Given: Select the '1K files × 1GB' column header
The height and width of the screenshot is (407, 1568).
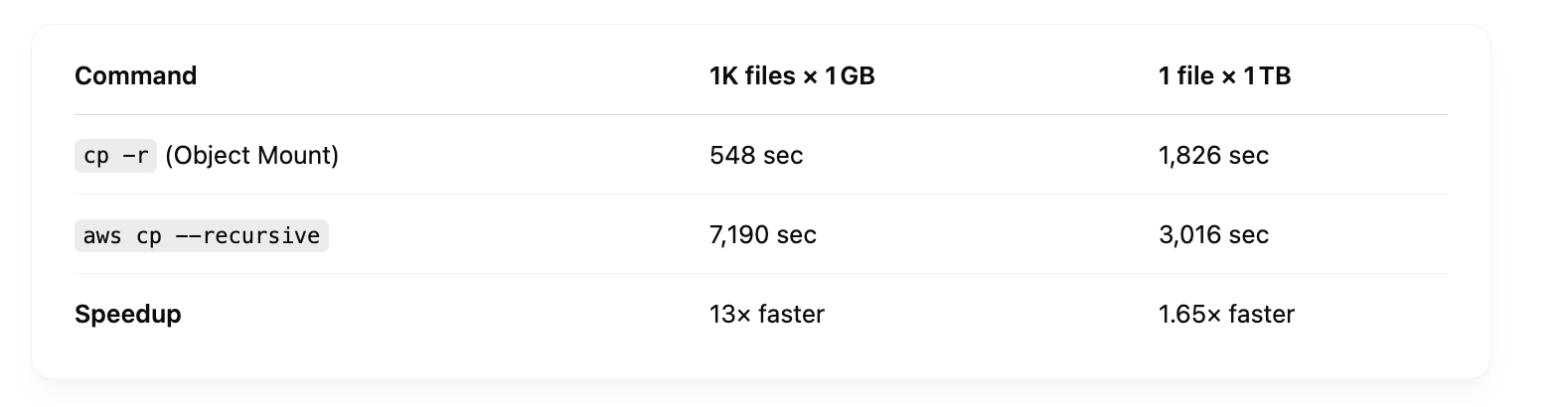Looking at the screenshot, I should [x=792, y=76].
